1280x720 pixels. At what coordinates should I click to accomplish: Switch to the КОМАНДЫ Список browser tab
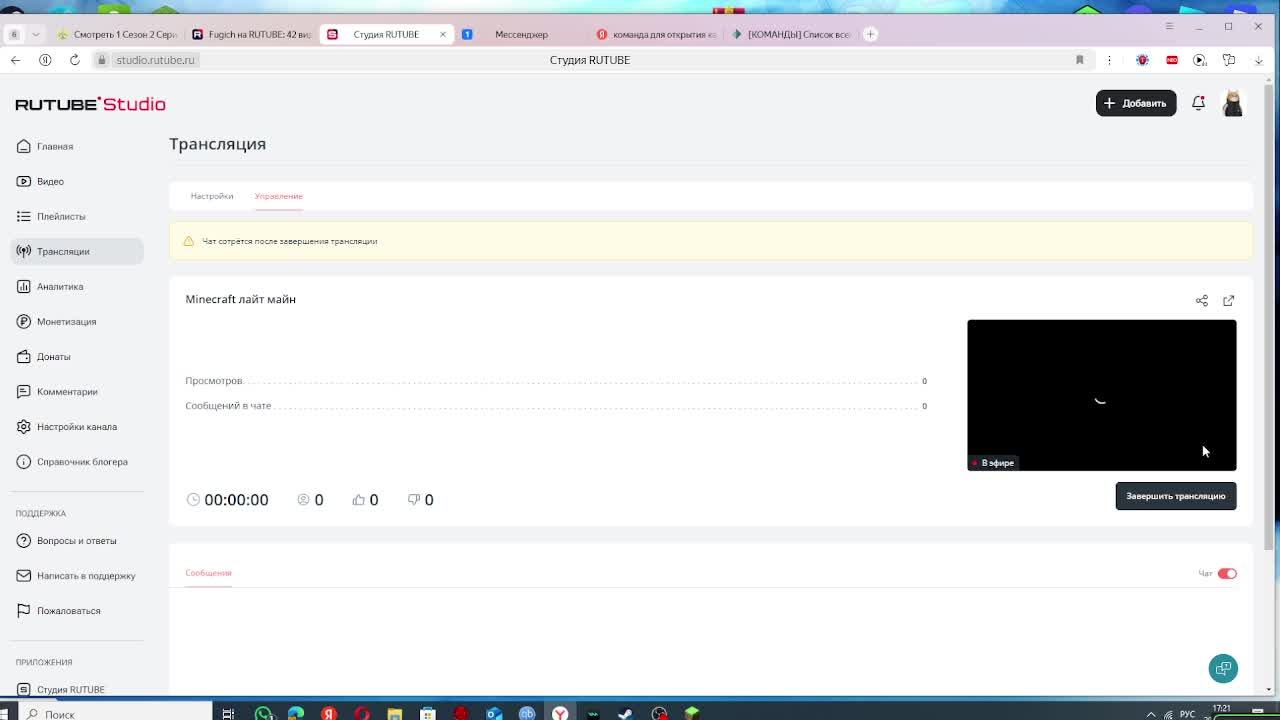tap(792, 34)
